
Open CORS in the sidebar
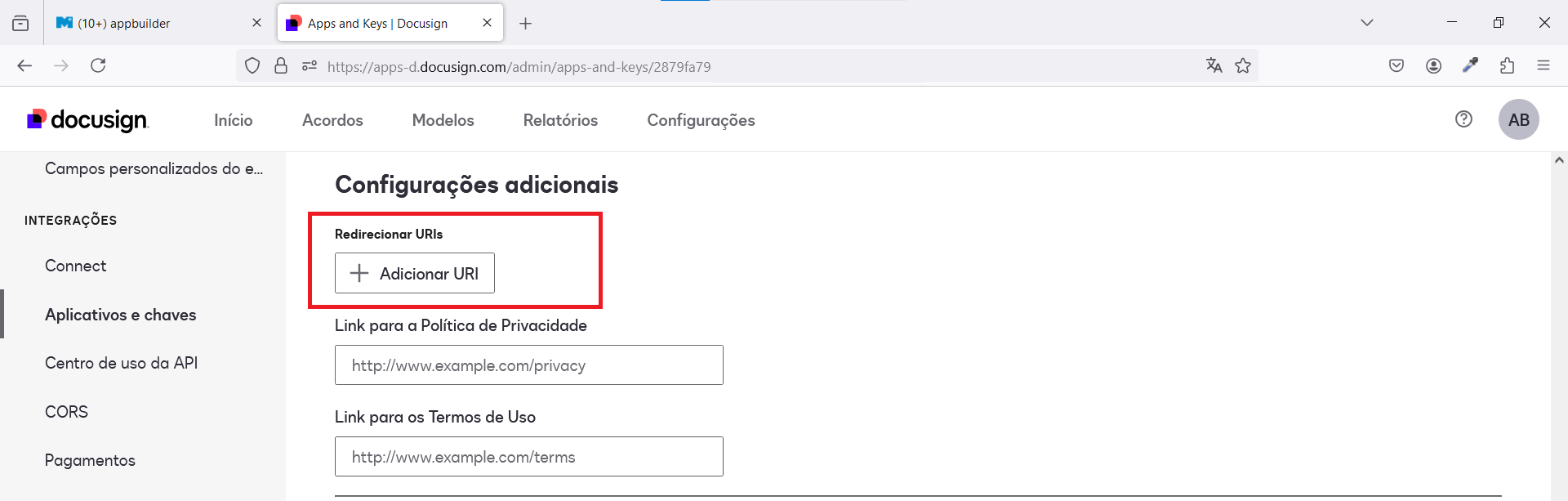[x=66, y=412]
